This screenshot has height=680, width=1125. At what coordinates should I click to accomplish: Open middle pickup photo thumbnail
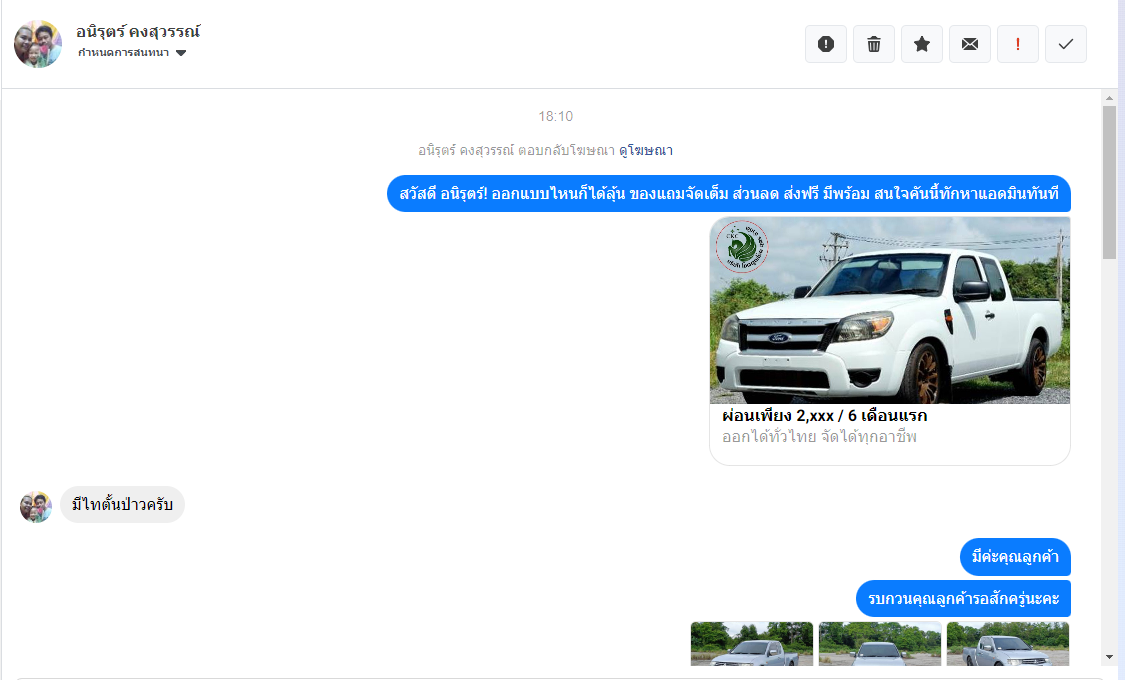pyautogui.click(x=880, y=644)
